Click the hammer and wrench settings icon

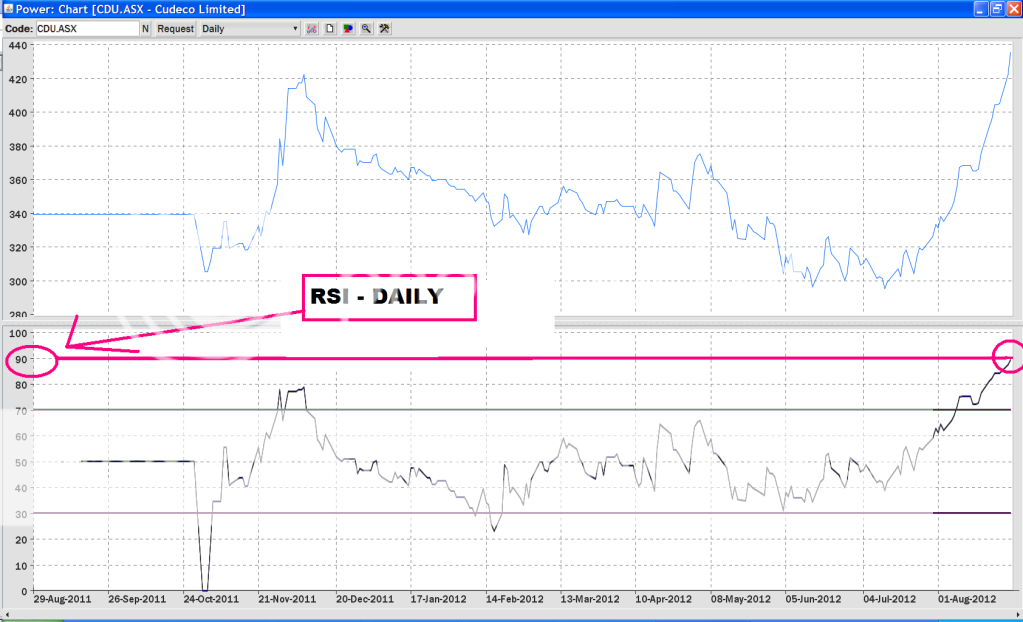coord(384,29)
